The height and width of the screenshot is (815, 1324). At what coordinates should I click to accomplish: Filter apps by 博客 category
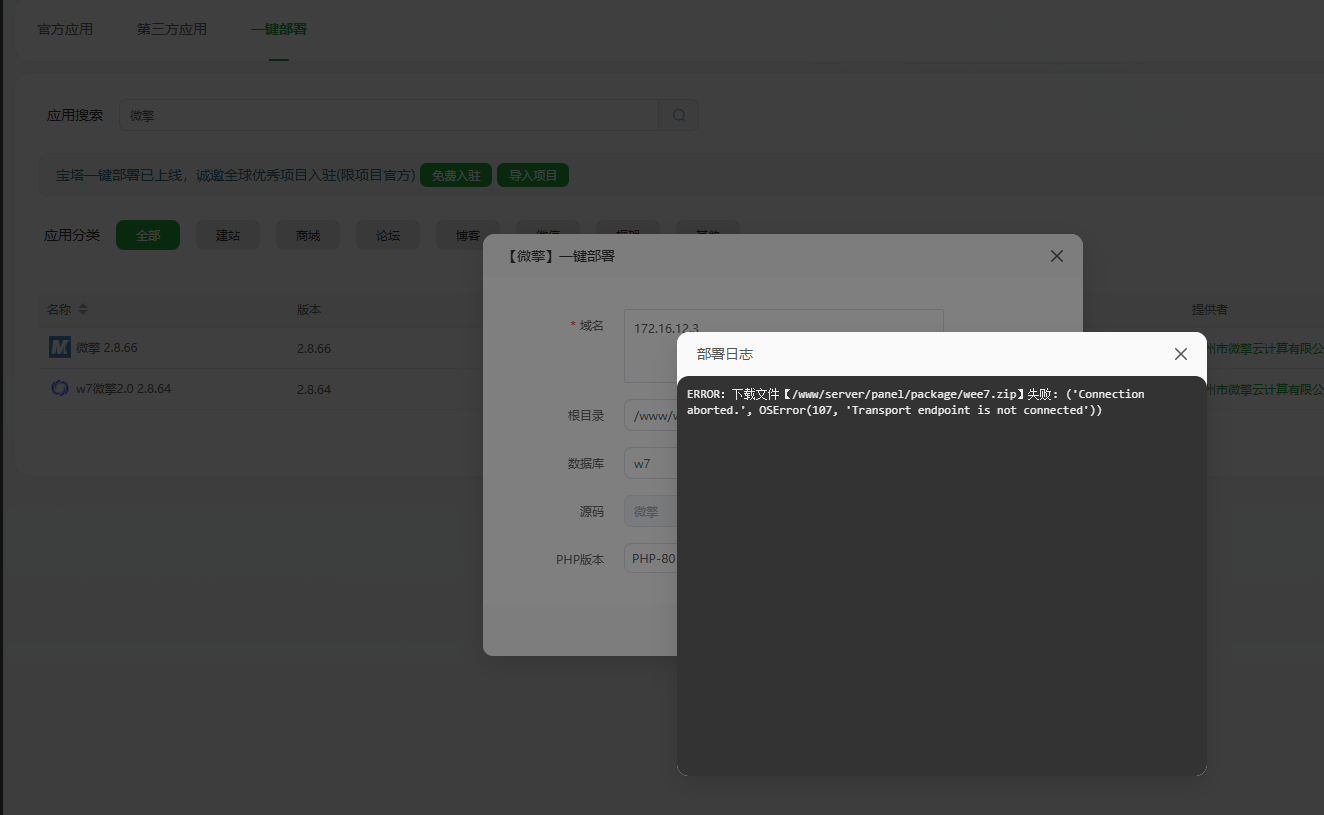click(468, 235)
